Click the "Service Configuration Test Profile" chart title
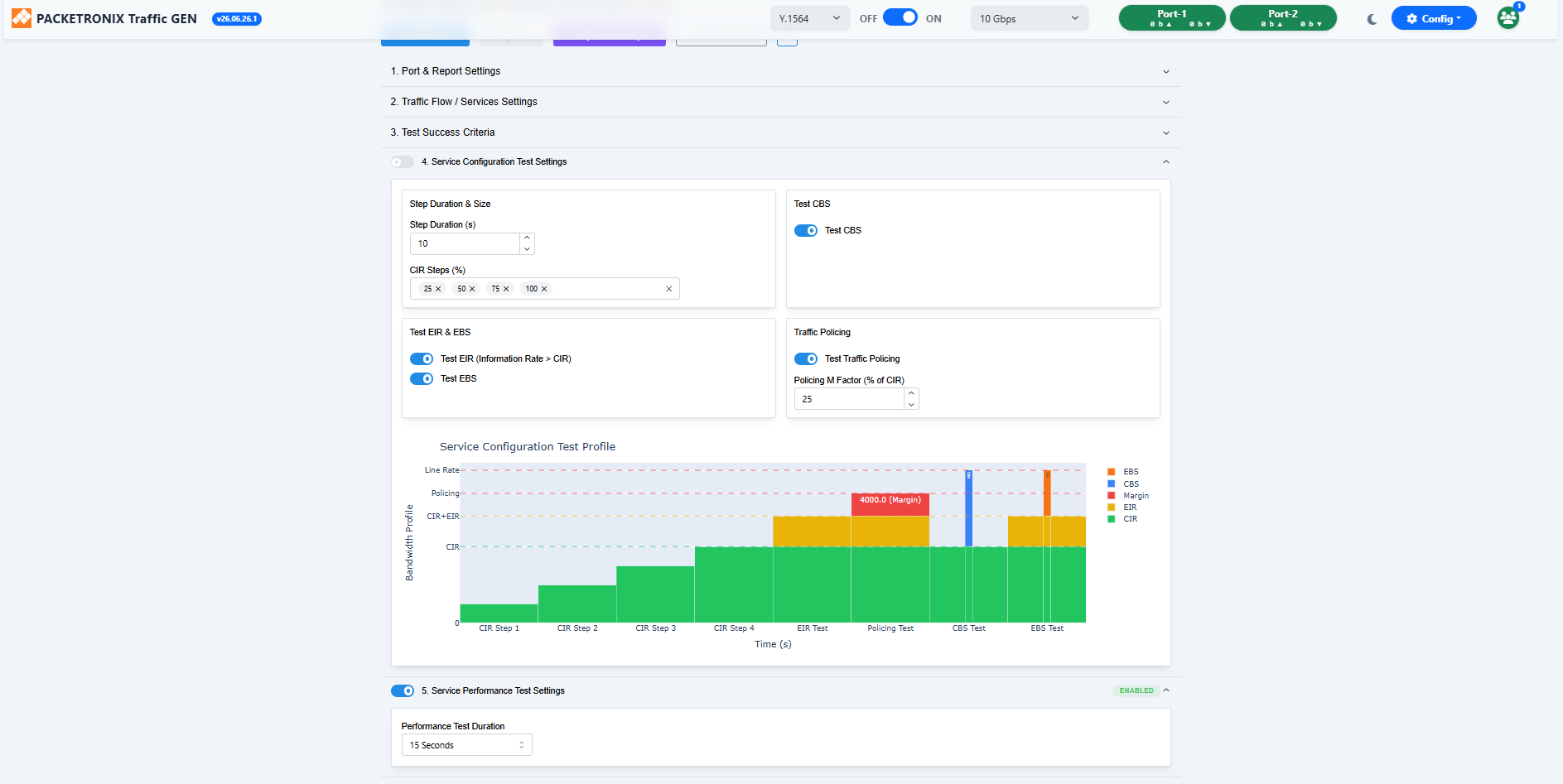Screen dimensions: 1563x784 click(528, 447)
